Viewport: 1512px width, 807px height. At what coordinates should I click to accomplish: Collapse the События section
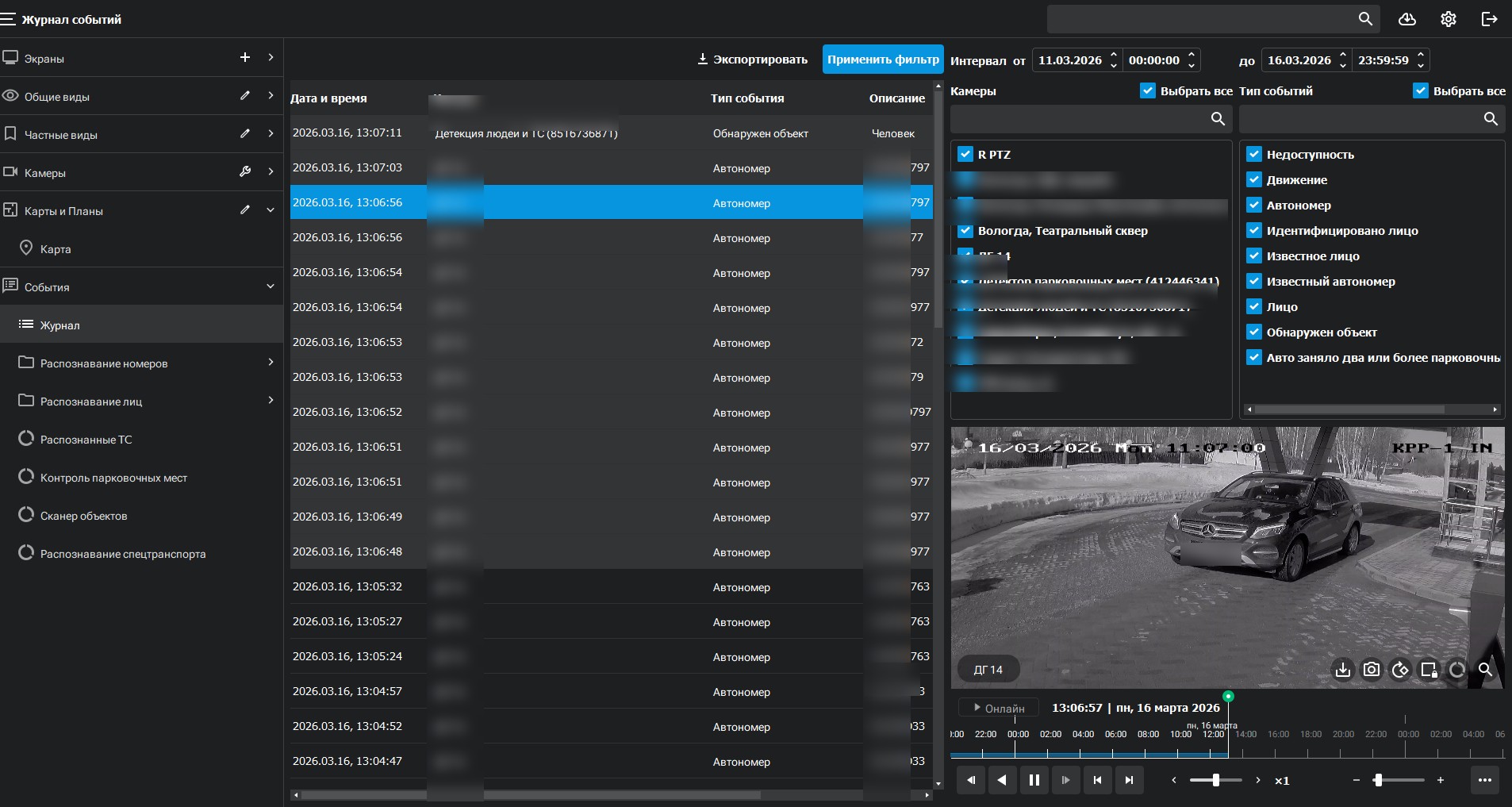click(x=271, y=286)
